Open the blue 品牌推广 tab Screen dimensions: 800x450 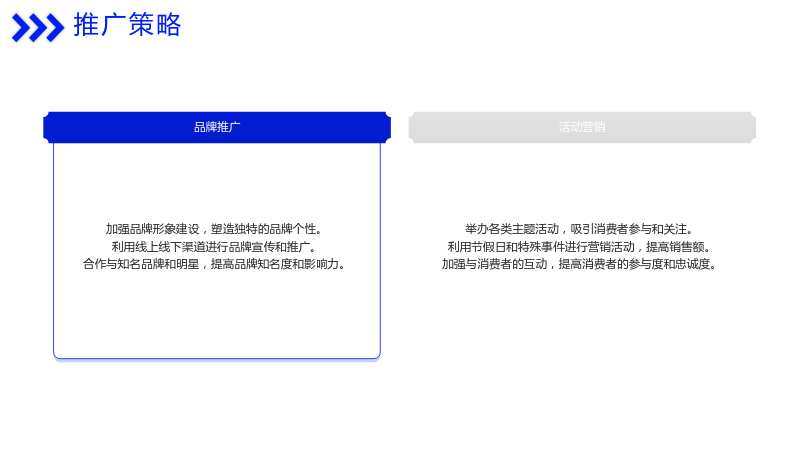(217, 127)
